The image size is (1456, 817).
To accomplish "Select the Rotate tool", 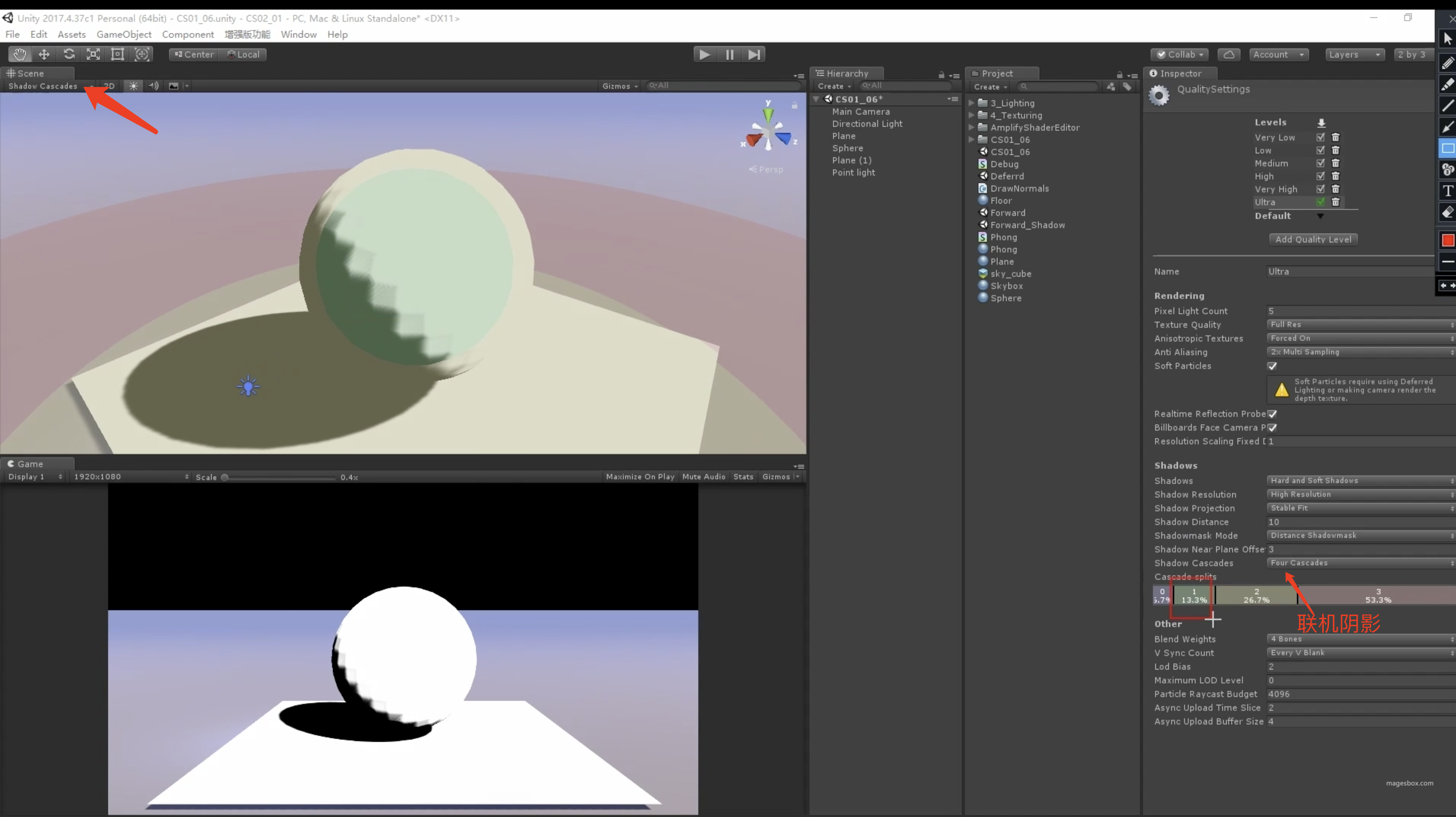I will (x=69, y=54).
